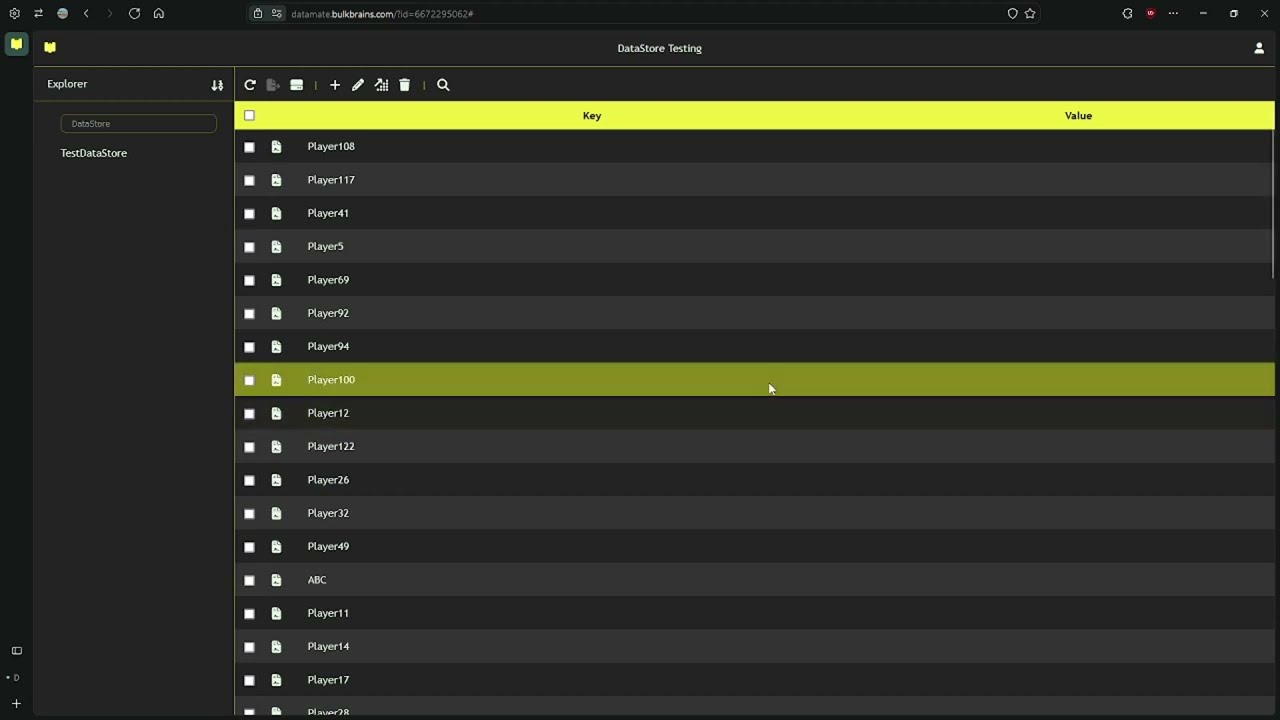Check the box for Player108
The width and height of the screenshot is (1280, 720).
coord(249,147)
